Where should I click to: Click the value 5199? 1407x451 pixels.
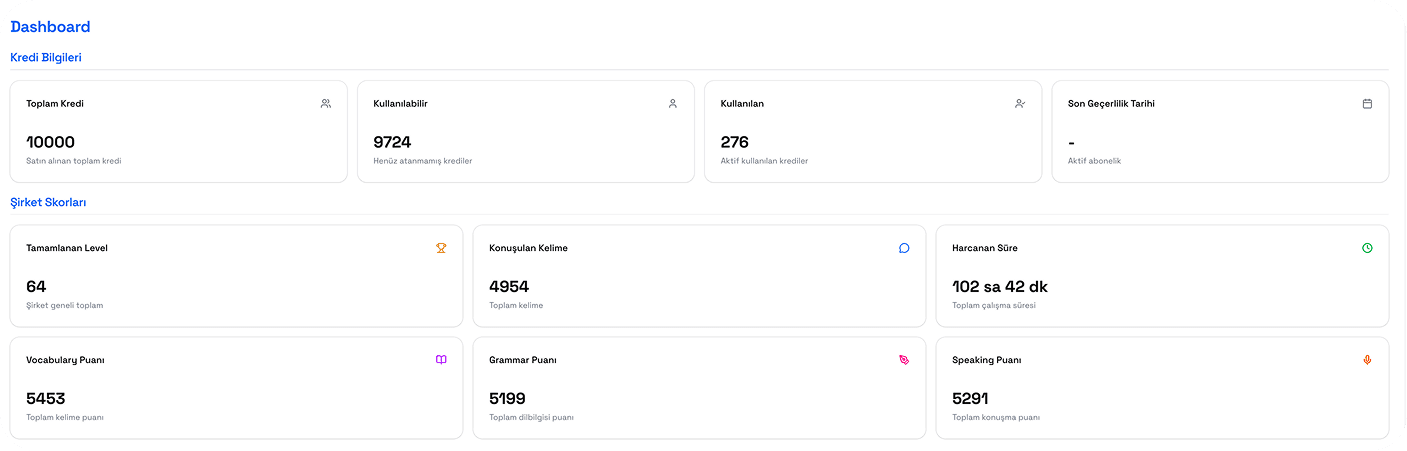pyautogui.click(x=507, y=398)
